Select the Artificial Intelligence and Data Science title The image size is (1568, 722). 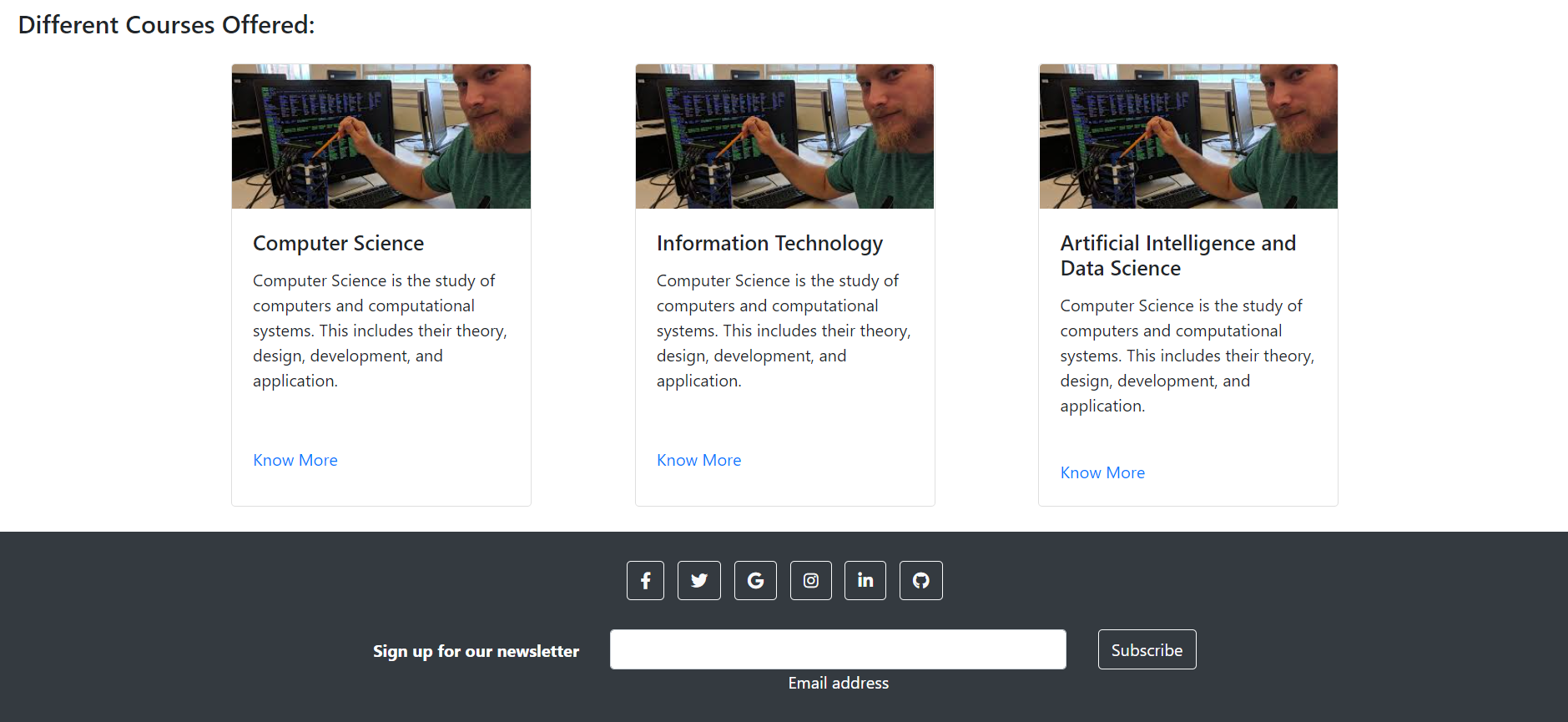(1178, 255)
